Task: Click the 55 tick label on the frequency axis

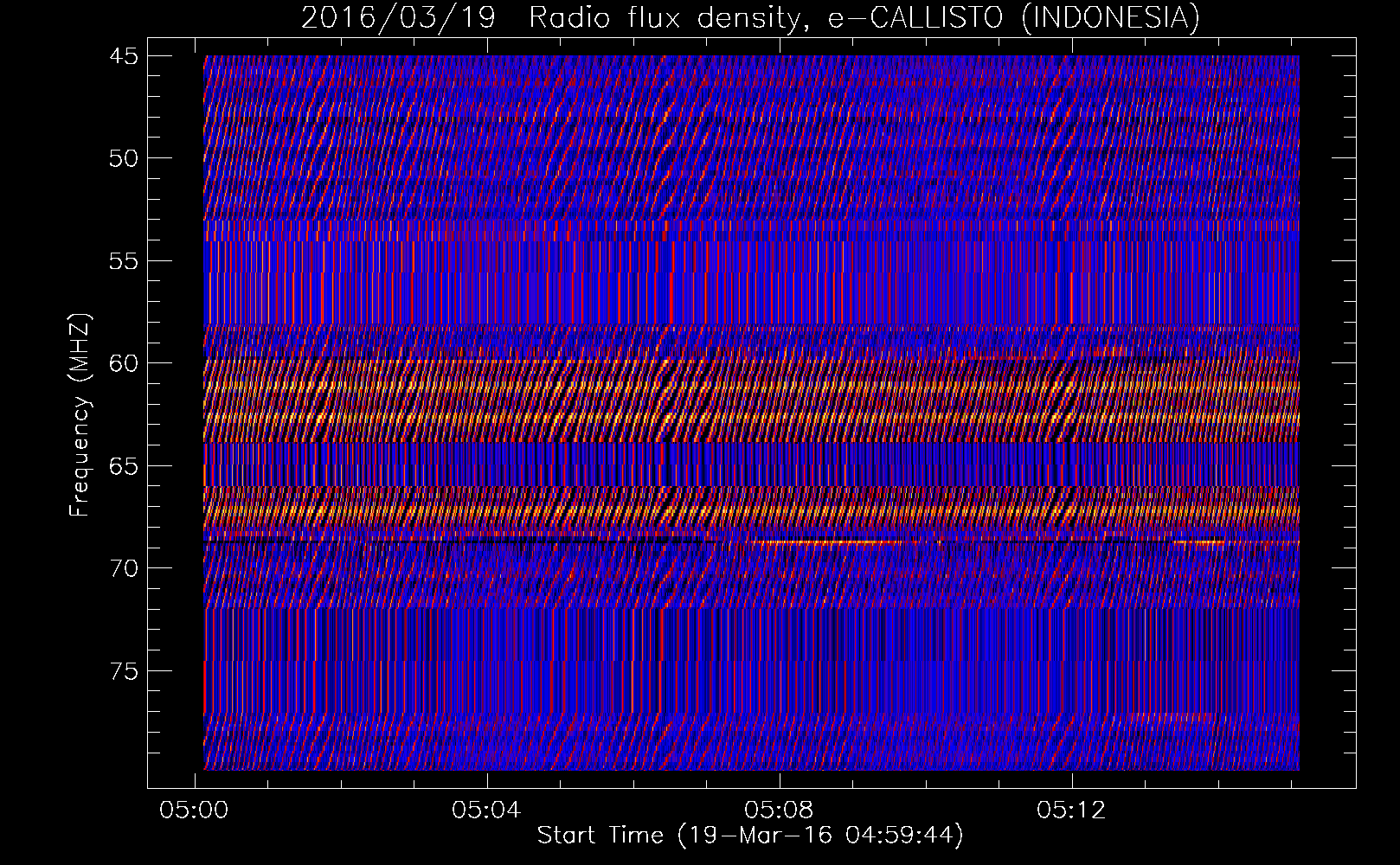Action: tap(124, 261)
